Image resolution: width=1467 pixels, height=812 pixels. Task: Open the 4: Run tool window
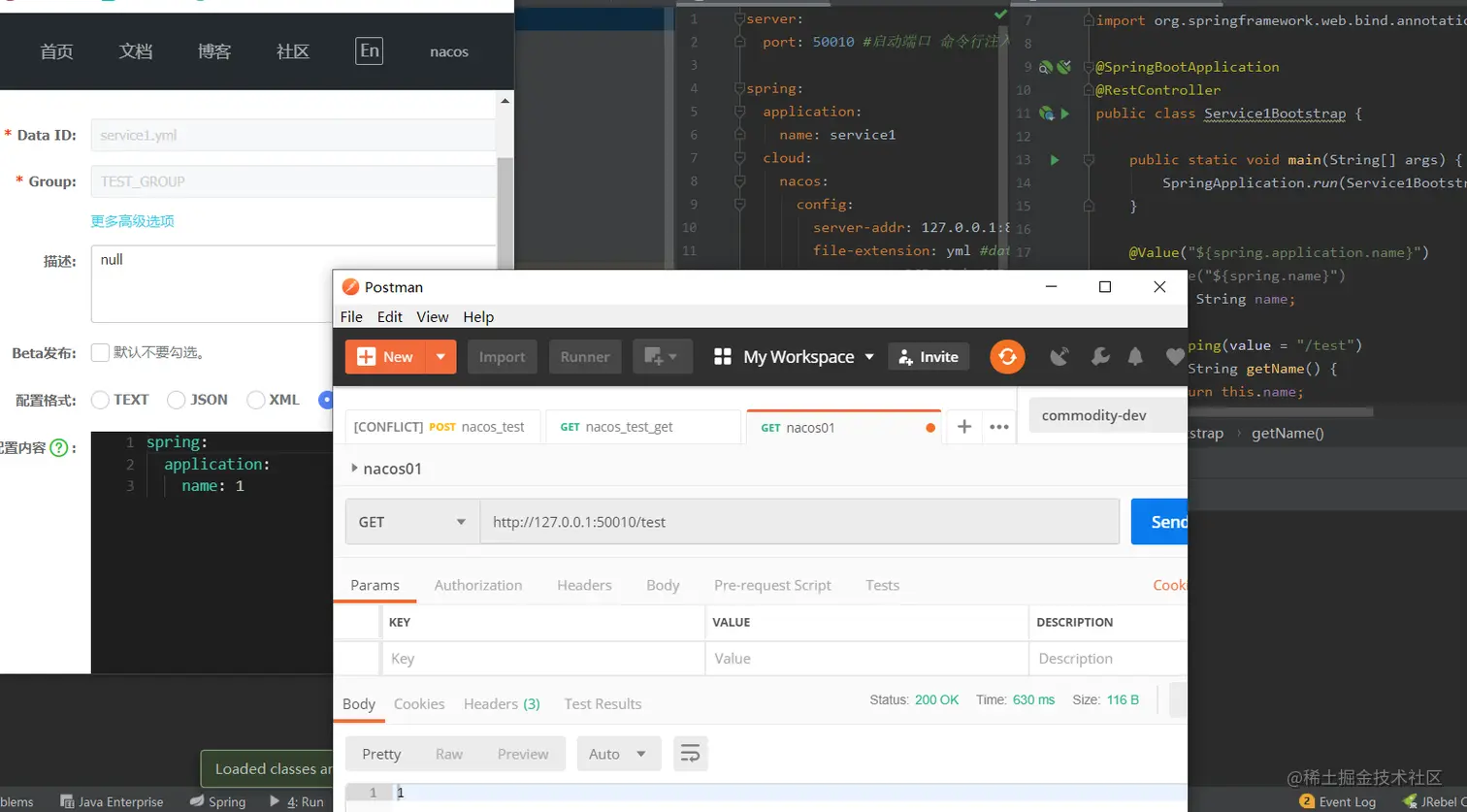point(296,801)
